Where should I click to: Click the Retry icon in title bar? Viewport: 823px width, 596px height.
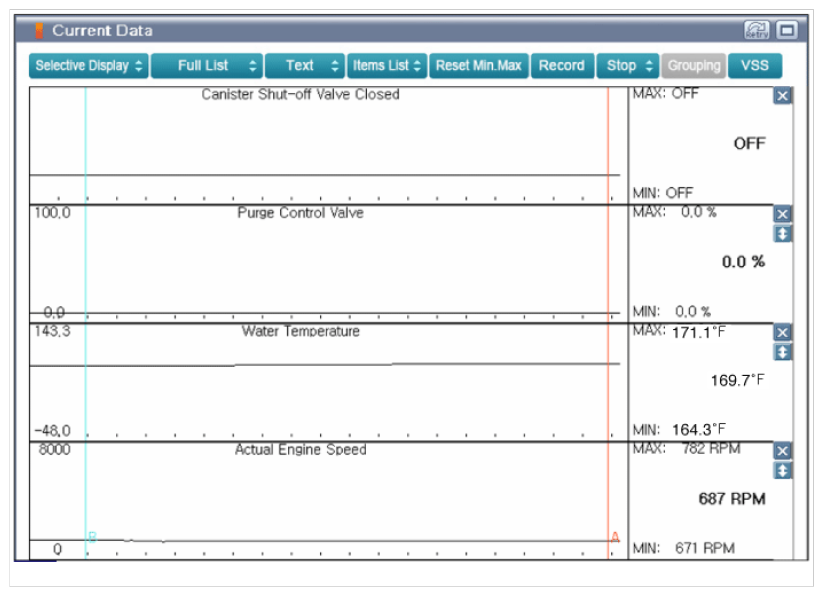tap(757, 30)
